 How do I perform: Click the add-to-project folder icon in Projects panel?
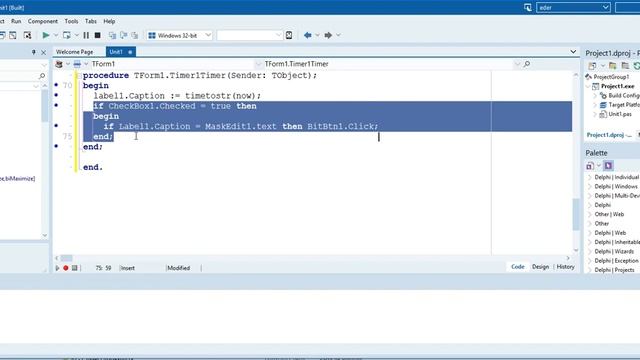(612, 66)
